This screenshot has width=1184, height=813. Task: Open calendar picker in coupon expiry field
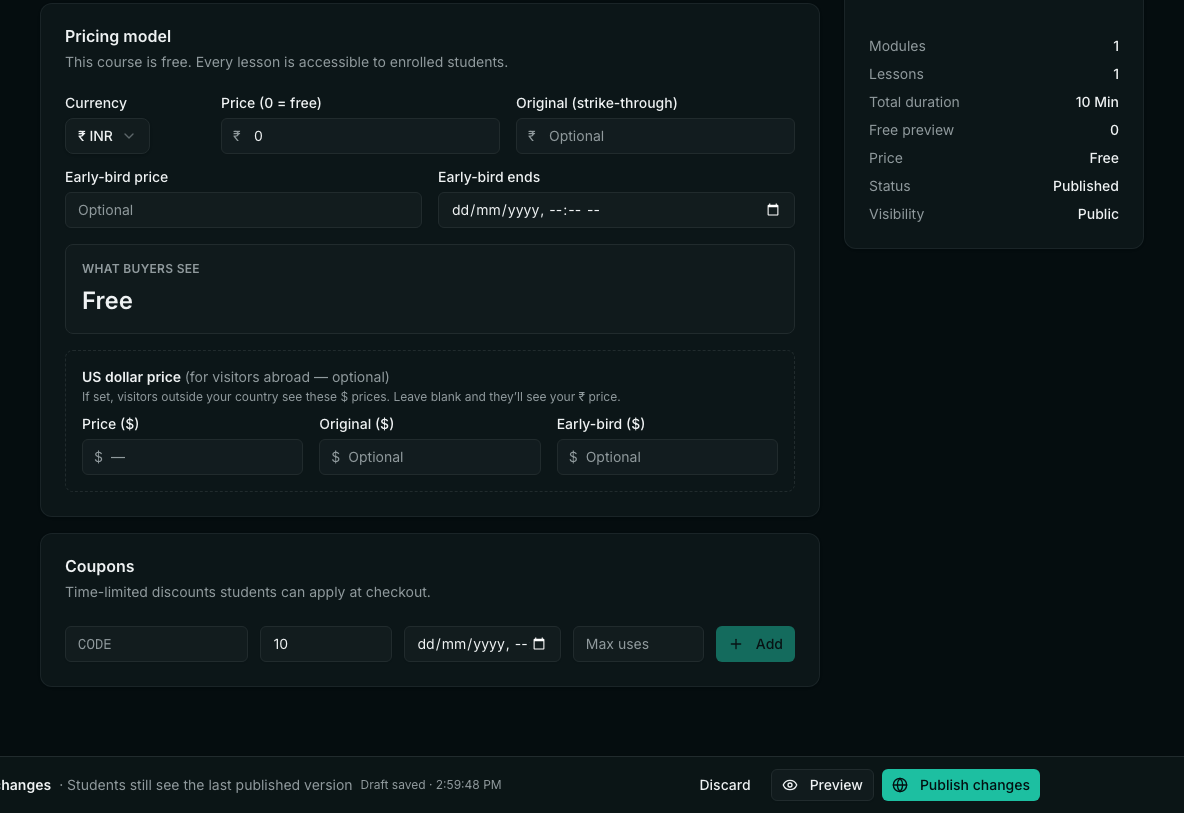coord(539,644)
